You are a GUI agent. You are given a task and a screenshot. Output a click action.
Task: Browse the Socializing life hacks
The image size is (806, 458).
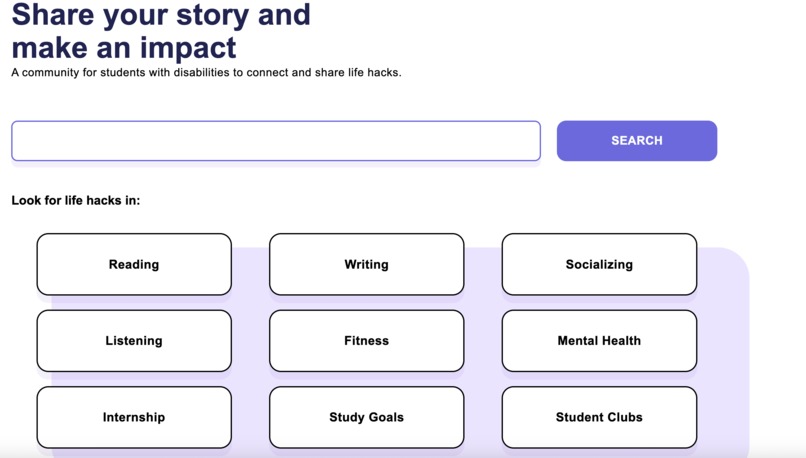(x=599, y=264)
